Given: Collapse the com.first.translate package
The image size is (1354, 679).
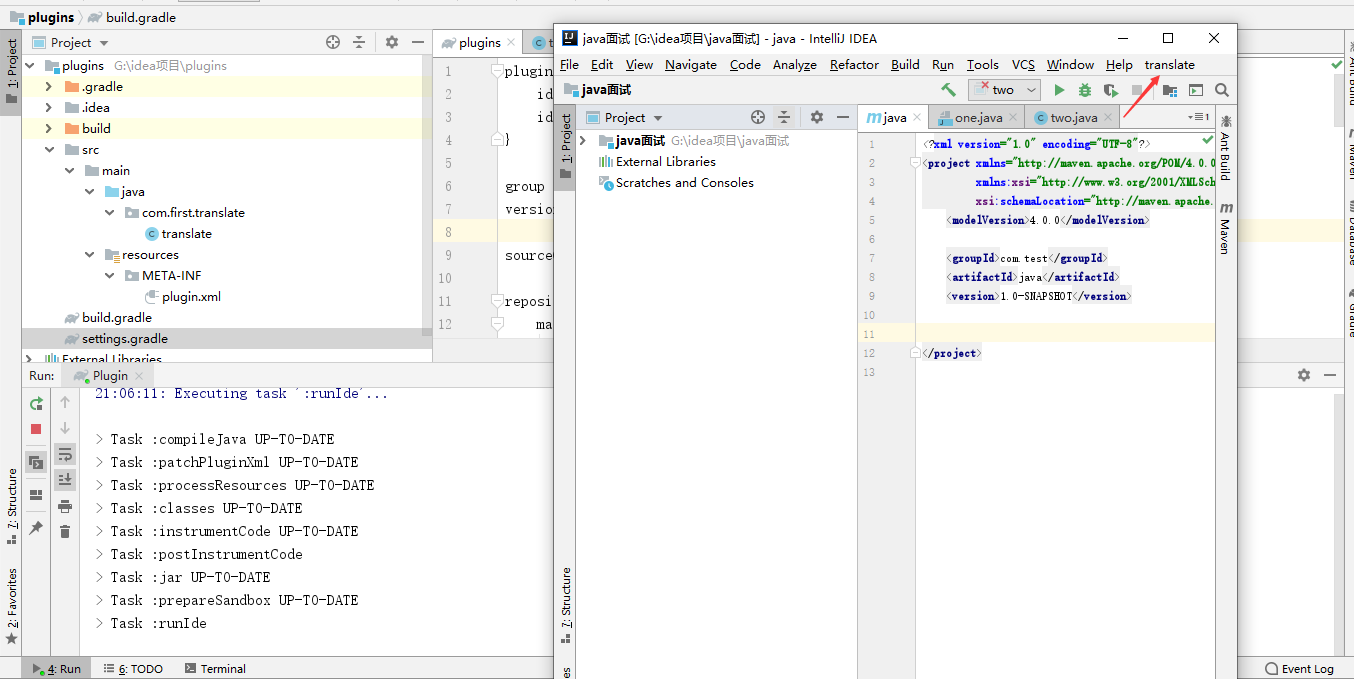Looking at the screenshot, I should coord(109,212).
